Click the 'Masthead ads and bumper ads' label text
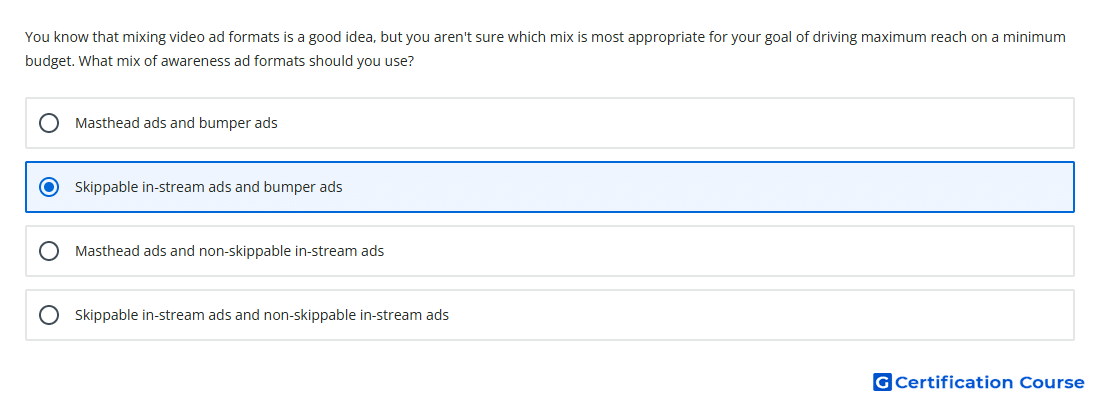 click(x=176, y=123)
